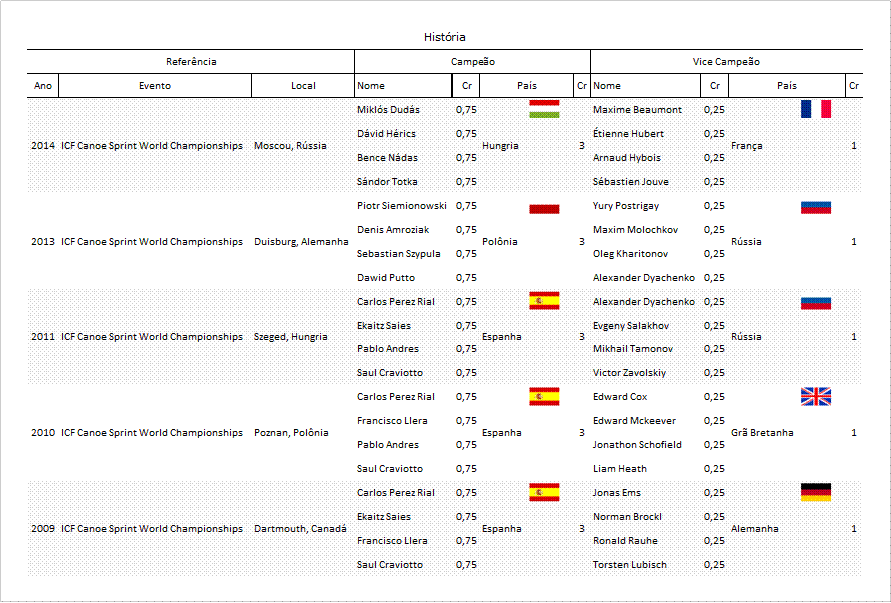The width and height of the screenshot is (891, 603).
Task: Click the Grã Bretanha country cell
Action: (x=762, y=433)
